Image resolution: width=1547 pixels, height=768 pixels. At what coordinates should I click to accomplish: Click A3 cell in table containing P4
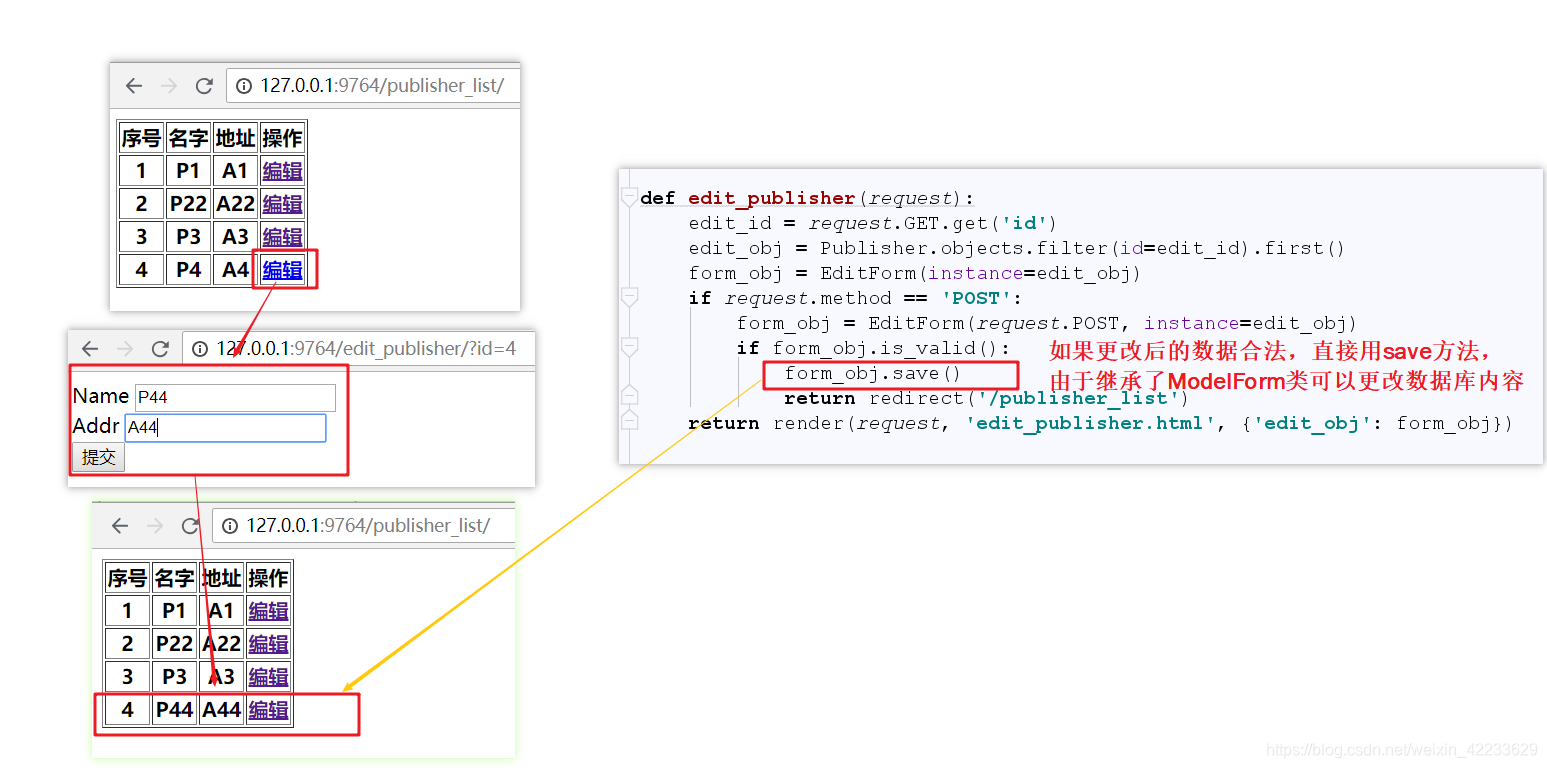(235, 237)
